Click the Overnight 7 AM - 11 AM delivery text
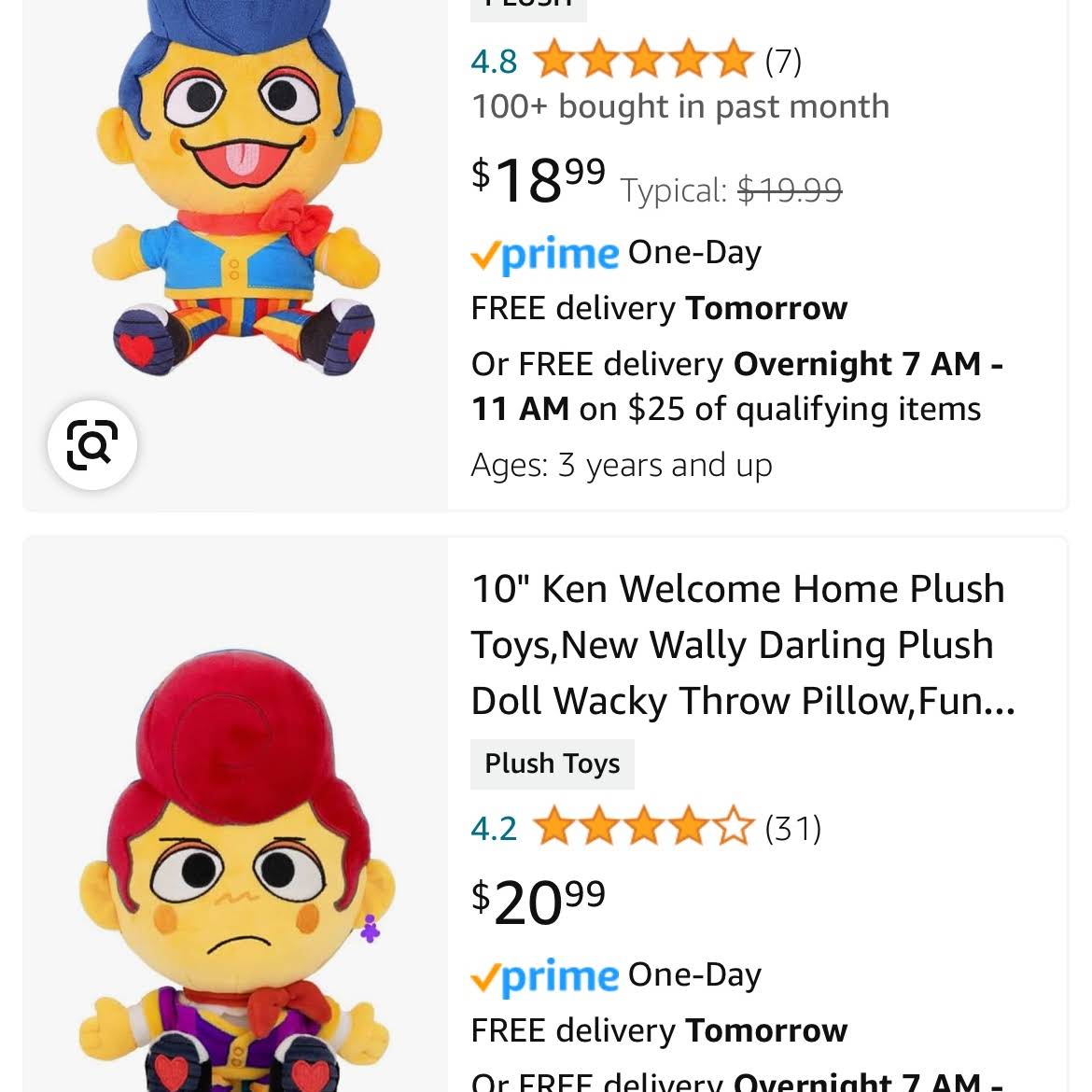The image size is (1092, 1092). [x=736, y=386]
